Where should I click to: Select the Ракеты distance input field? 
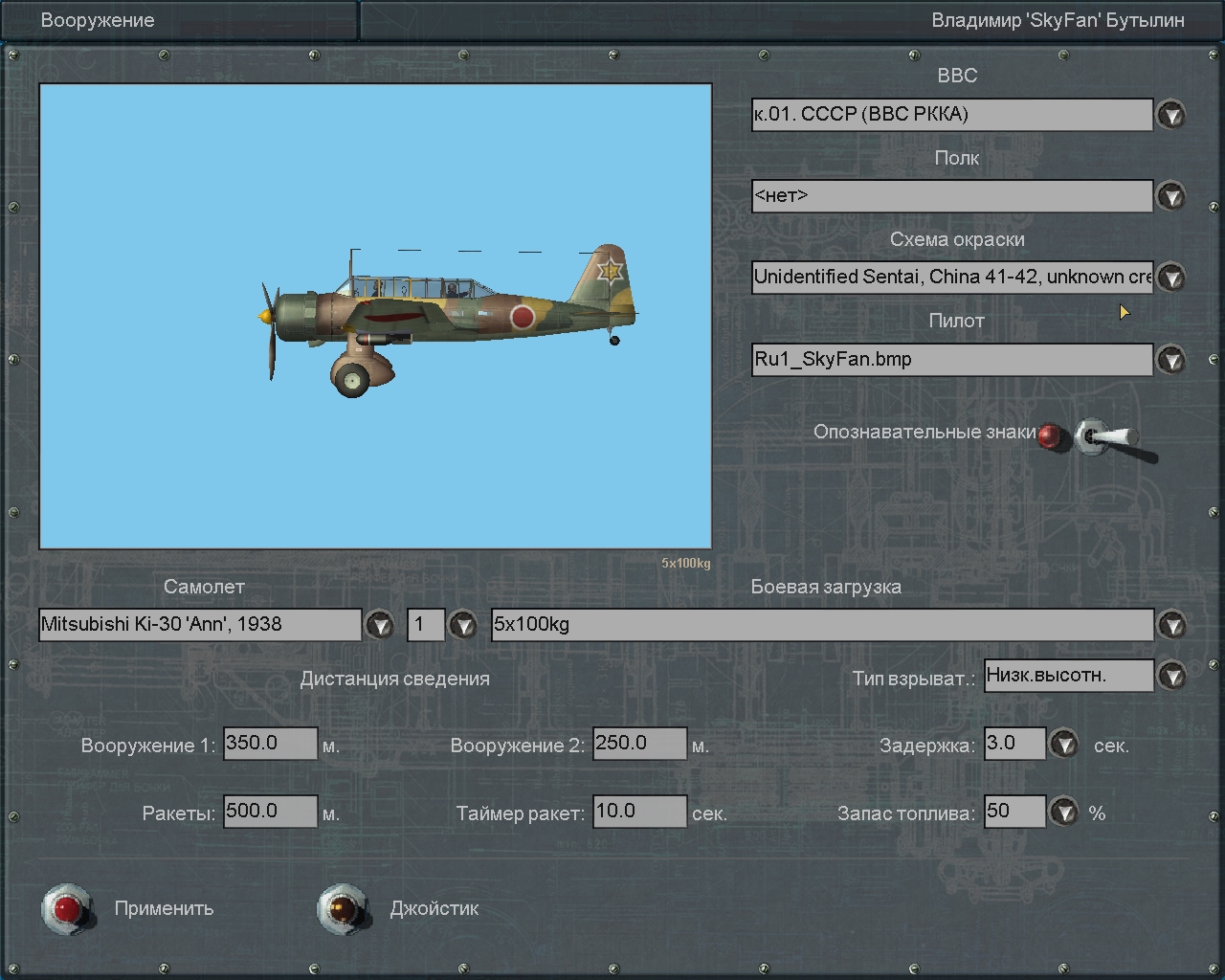point(270,812)
